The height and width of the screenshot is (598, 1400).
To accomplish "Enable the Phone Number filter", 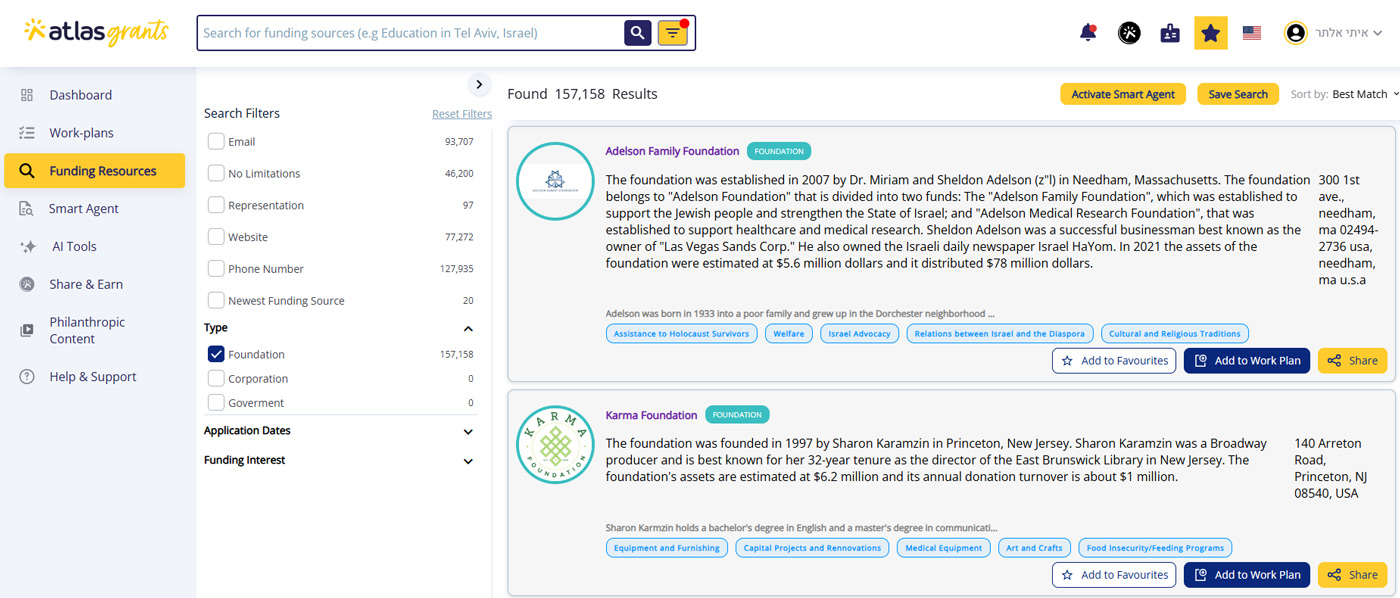I will click(x=216, y=269).
